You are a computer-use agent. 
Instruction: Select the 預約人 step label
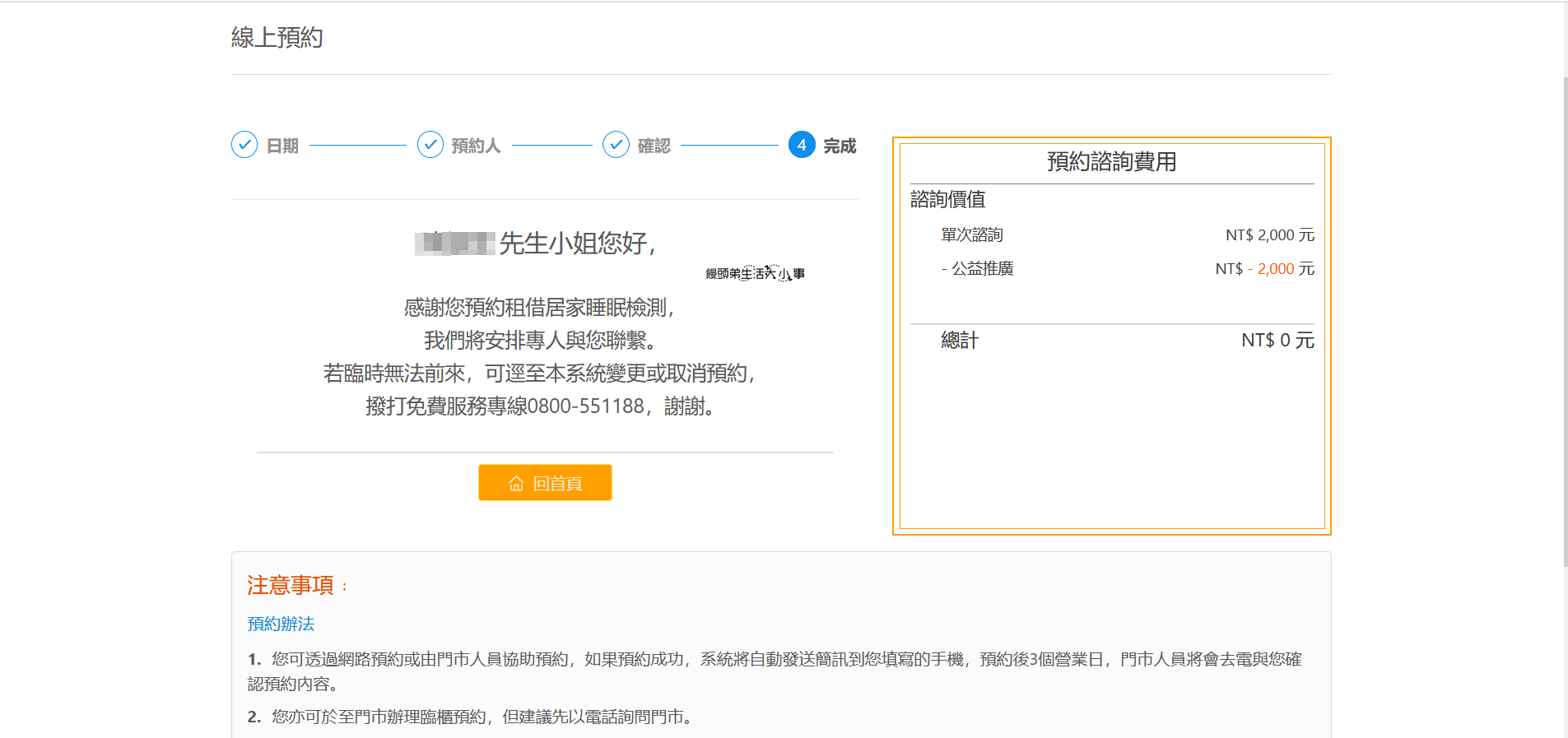(x=476, y=146)
